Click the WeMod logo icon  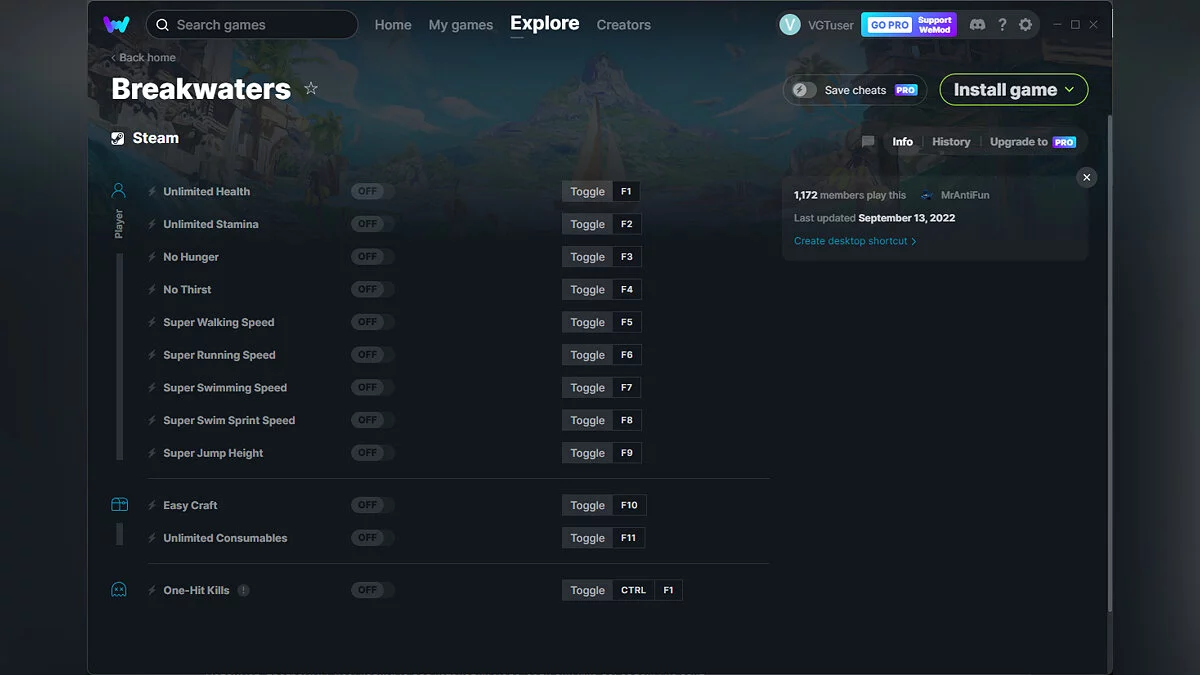(x=116, y=24)
